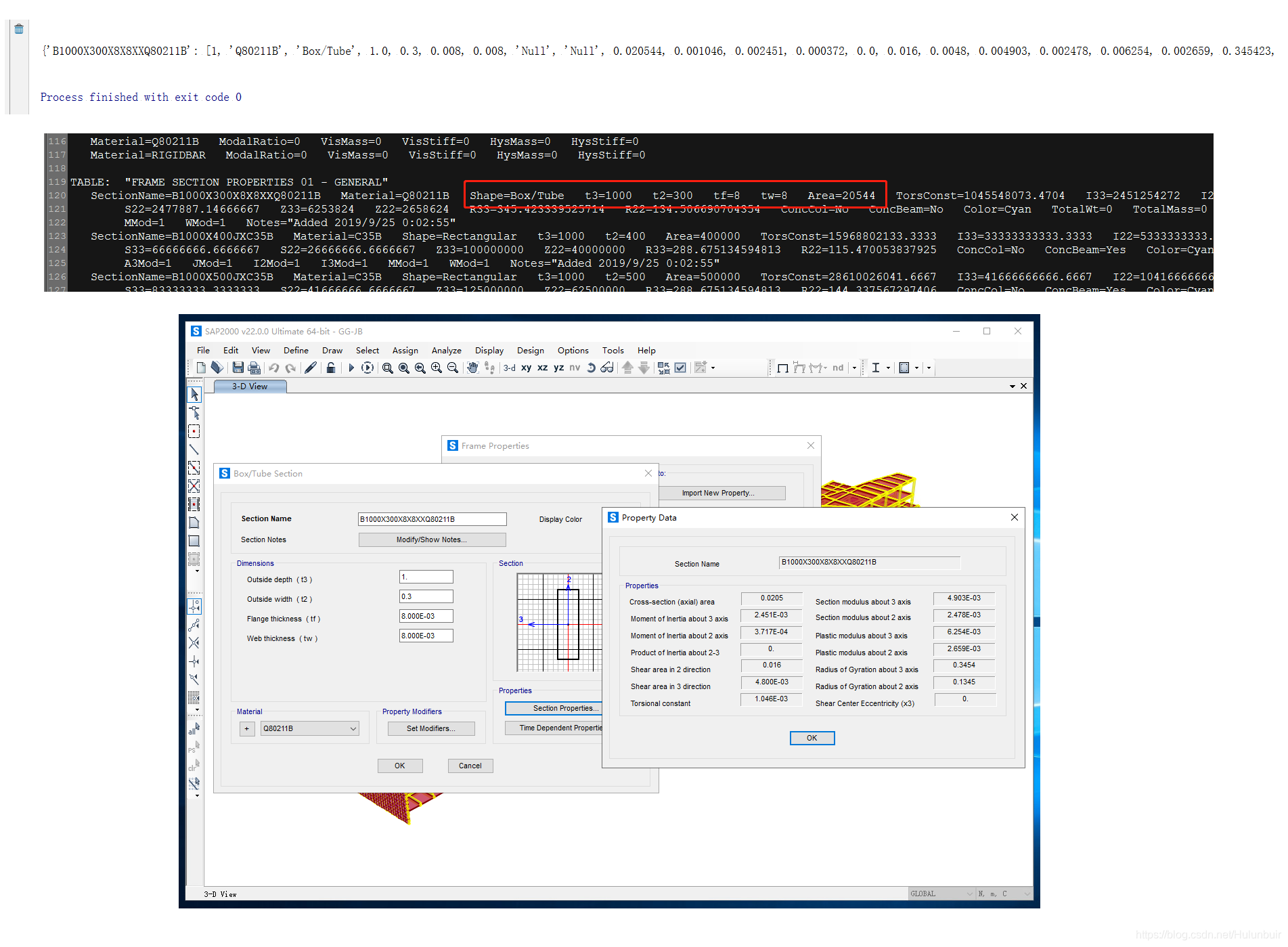Image resolution: width=1288 pixels, height=947 pixels.
Task: Click the Section Name input field
Action: tap(432, 519)
